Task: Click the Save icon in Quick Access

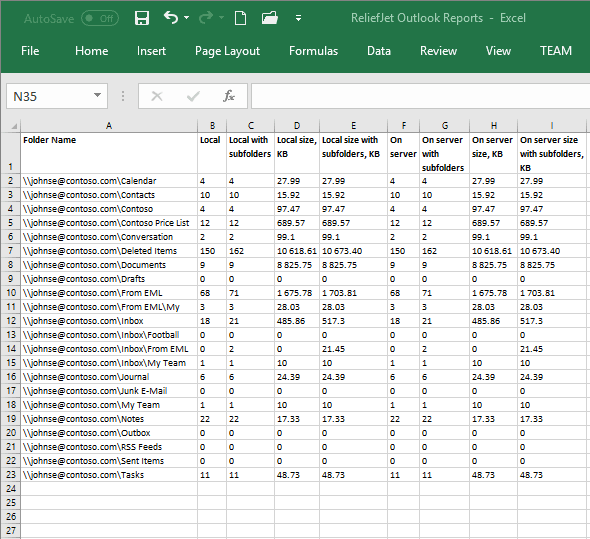Action: pyautogui.click(x=142, y=18)
